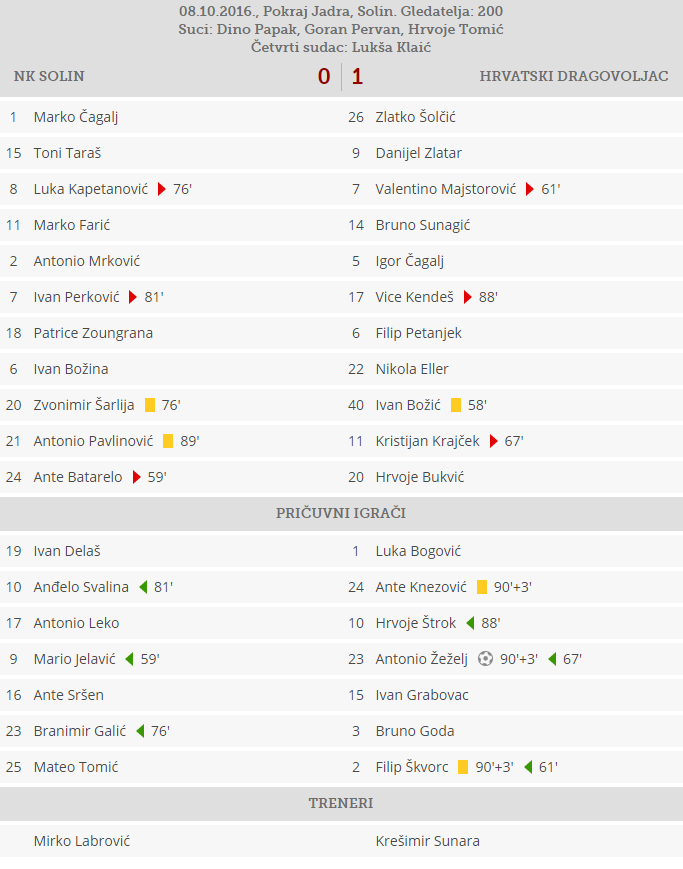The width and height of the screenshot is (683, 869).
Task: Click the goal ball icon beside Antonio Žeželj
Action: point(486,659)
